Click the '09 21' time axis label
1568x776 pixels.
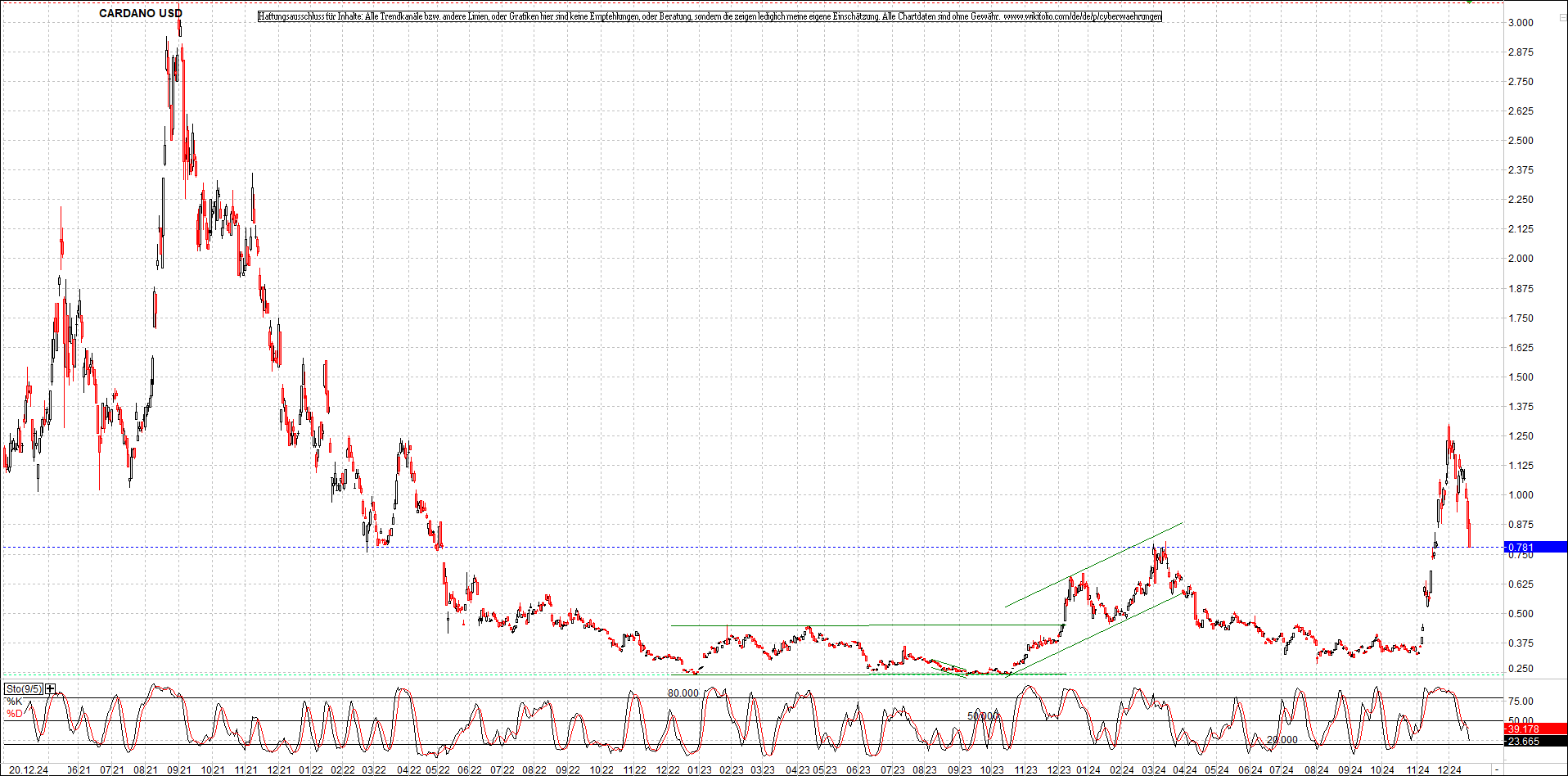pos(179,770)
